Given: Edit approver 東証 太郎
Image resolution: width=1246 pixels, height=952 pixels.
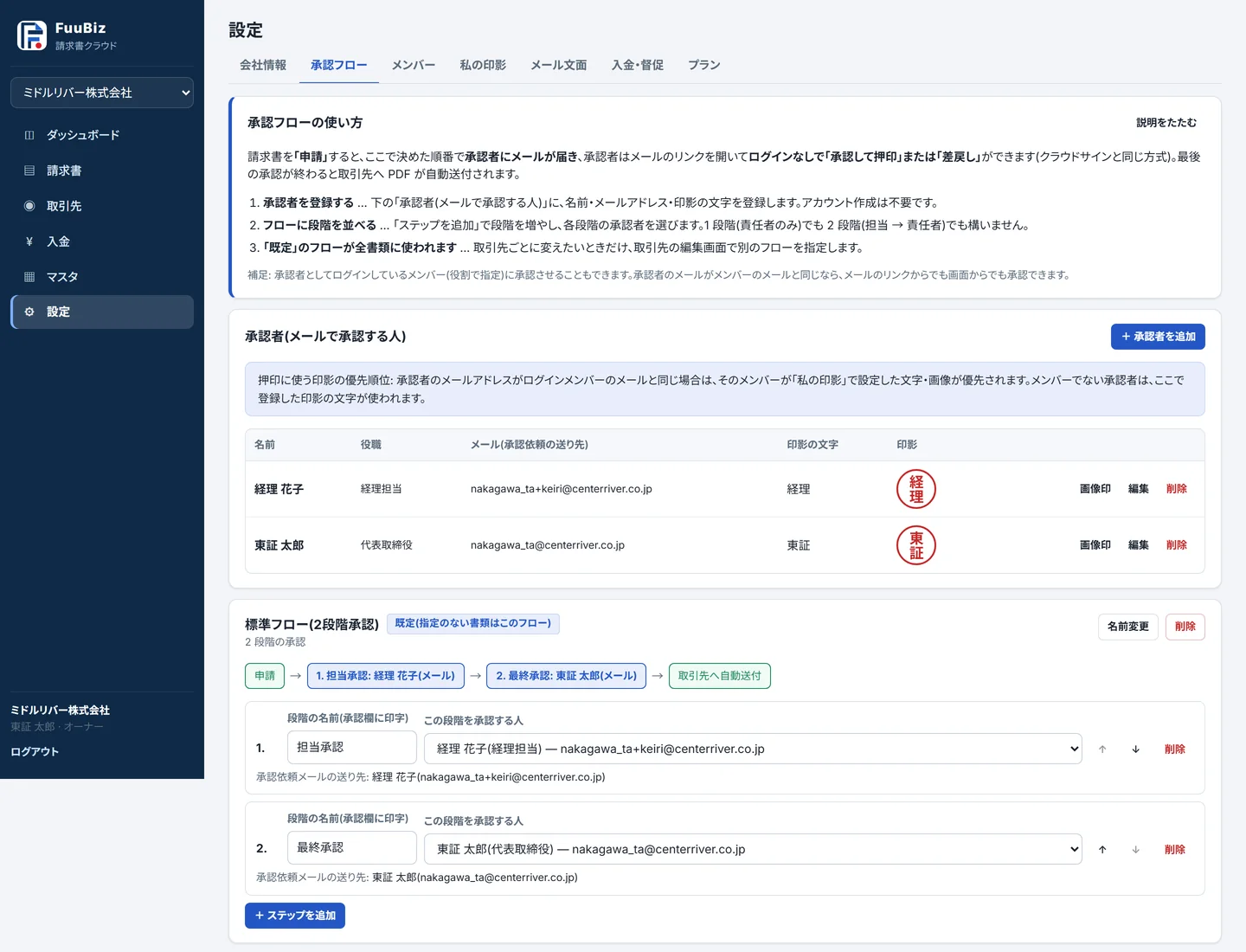Looking at the screenshot, I should pos(1139,545).
